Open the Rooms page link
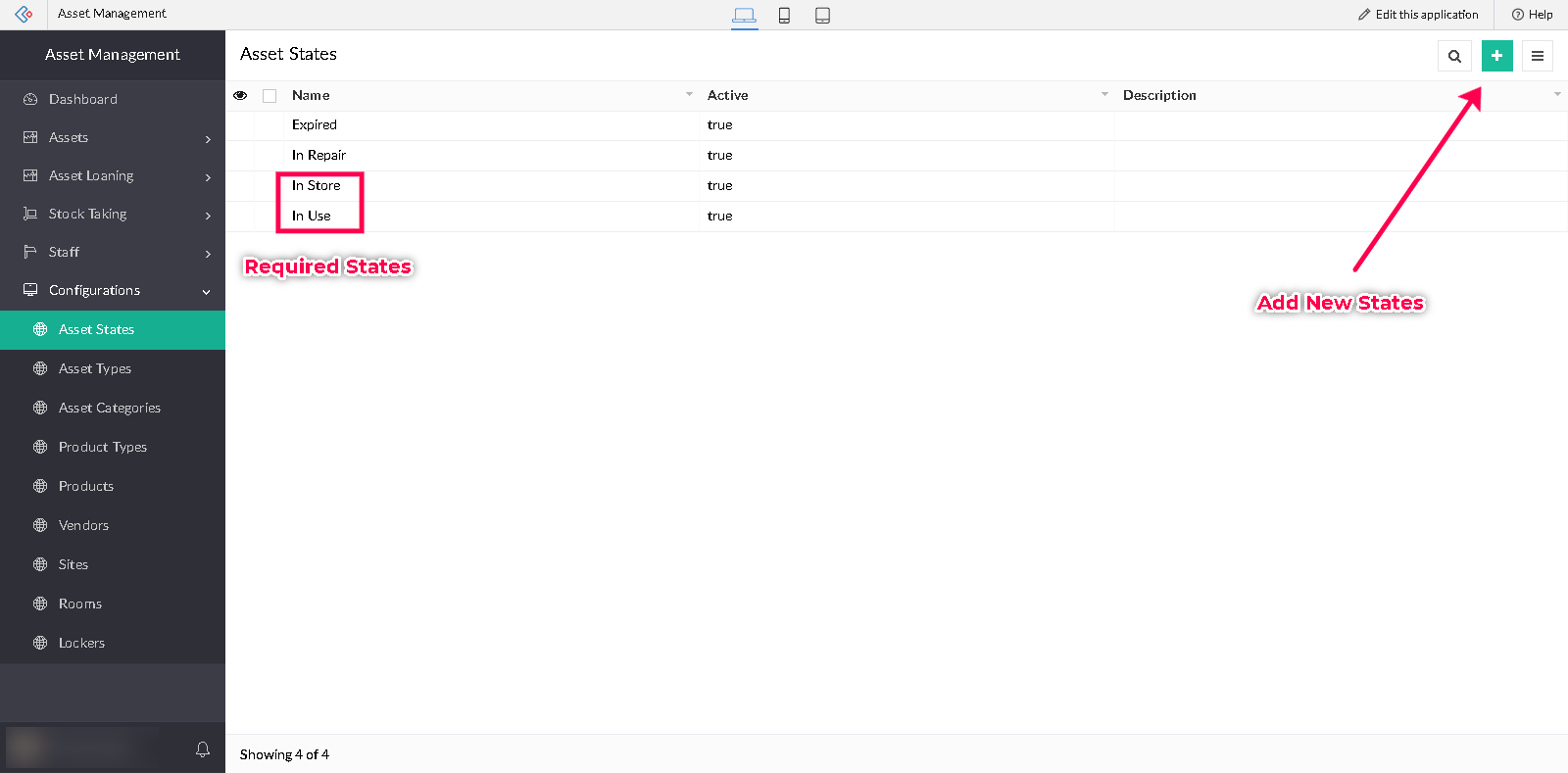The height and width of the screenshot is (773, 1568). [x=113, y=604]
